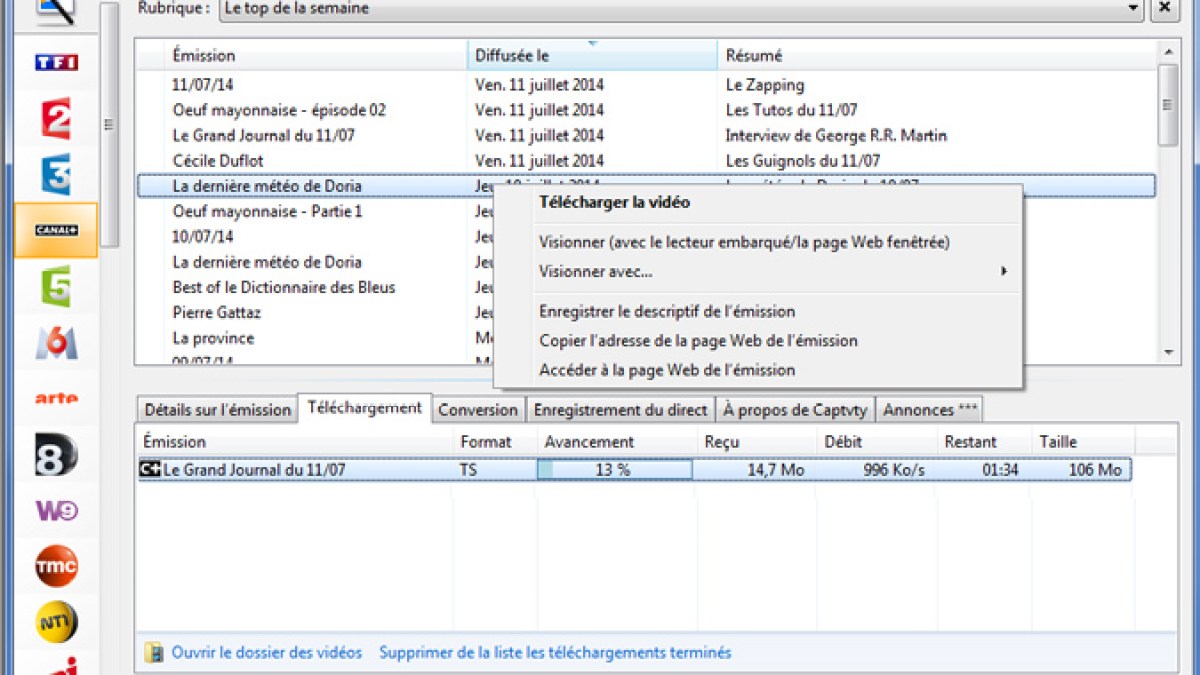Screen dimensions: 1200x675
Task: Sort by Émission column header in top list
Action: pyautogui.click(x=315, y=55)
